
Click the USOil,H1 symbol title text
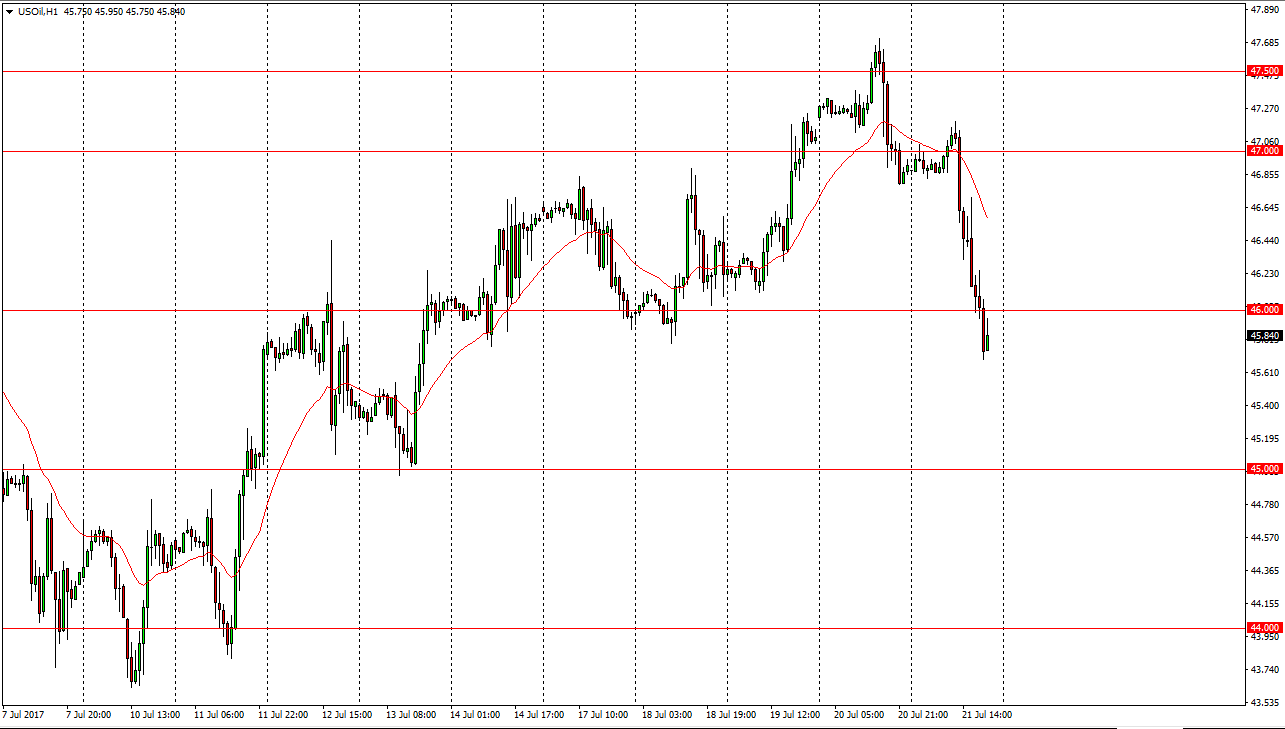(45, 12)
